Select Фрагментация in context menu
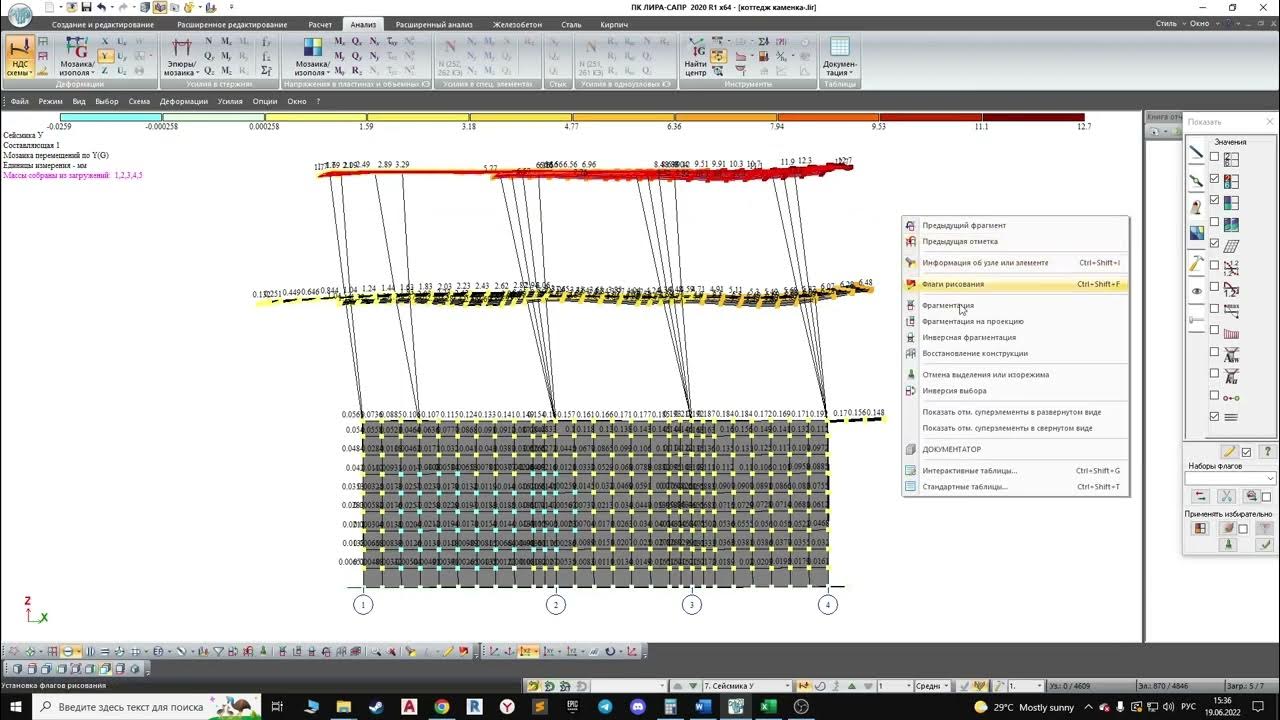Viewport: 1280px width, 720px height. pyautogui.click(x=1015, y=305)
